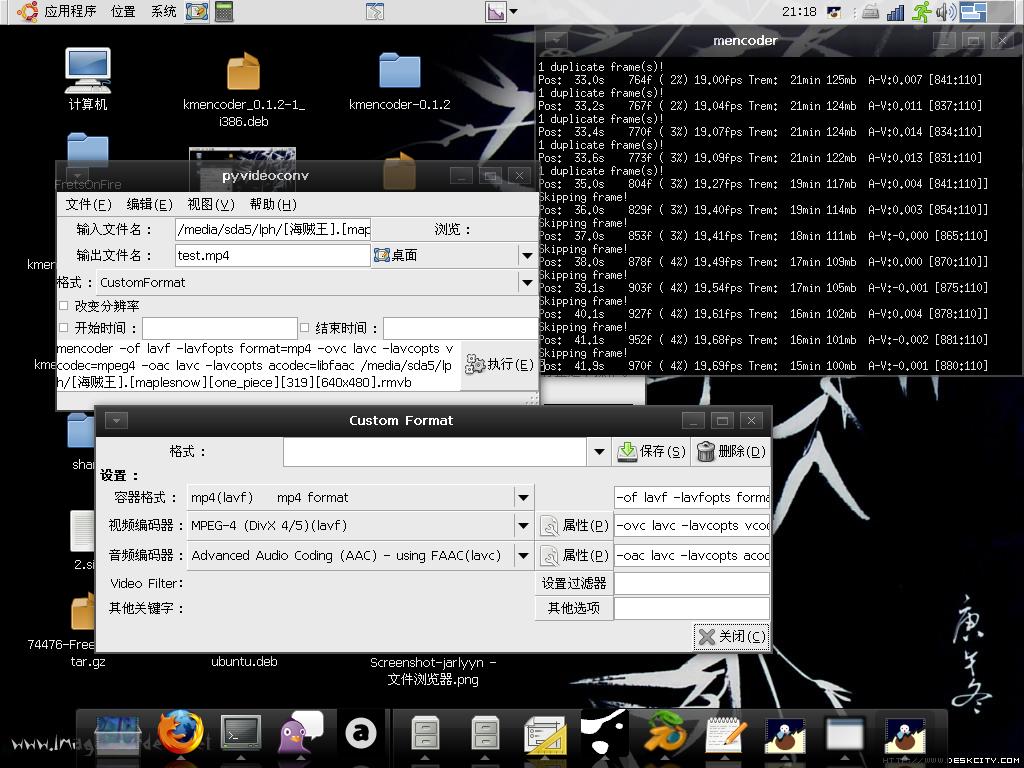Open the 编辑(E) menu in pyvideoconv
Image resolution: width=1024 pixels, height=768 pixels.
pos(149,204)
